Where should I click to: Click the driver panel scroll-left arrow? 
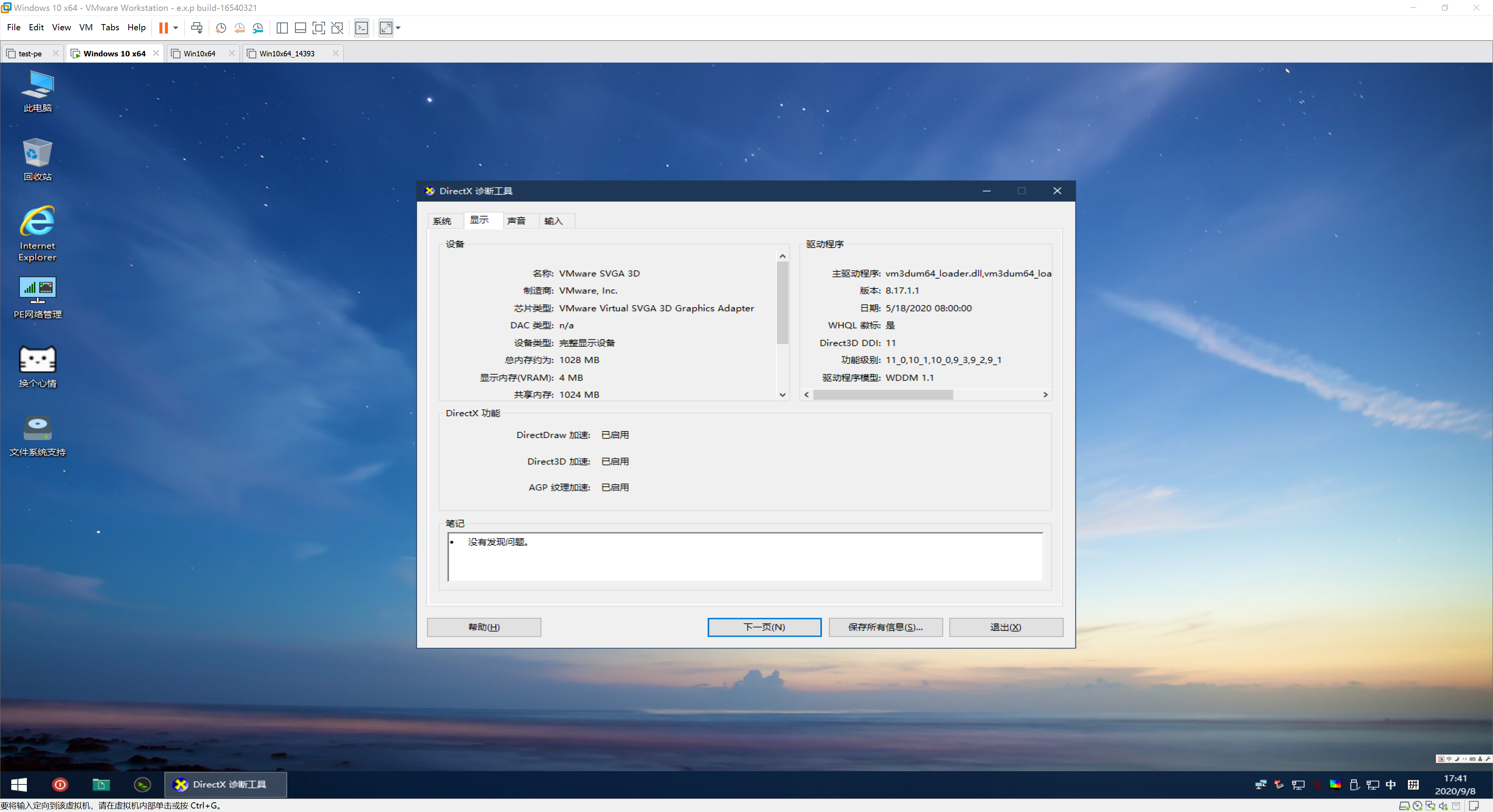point(806,395)
